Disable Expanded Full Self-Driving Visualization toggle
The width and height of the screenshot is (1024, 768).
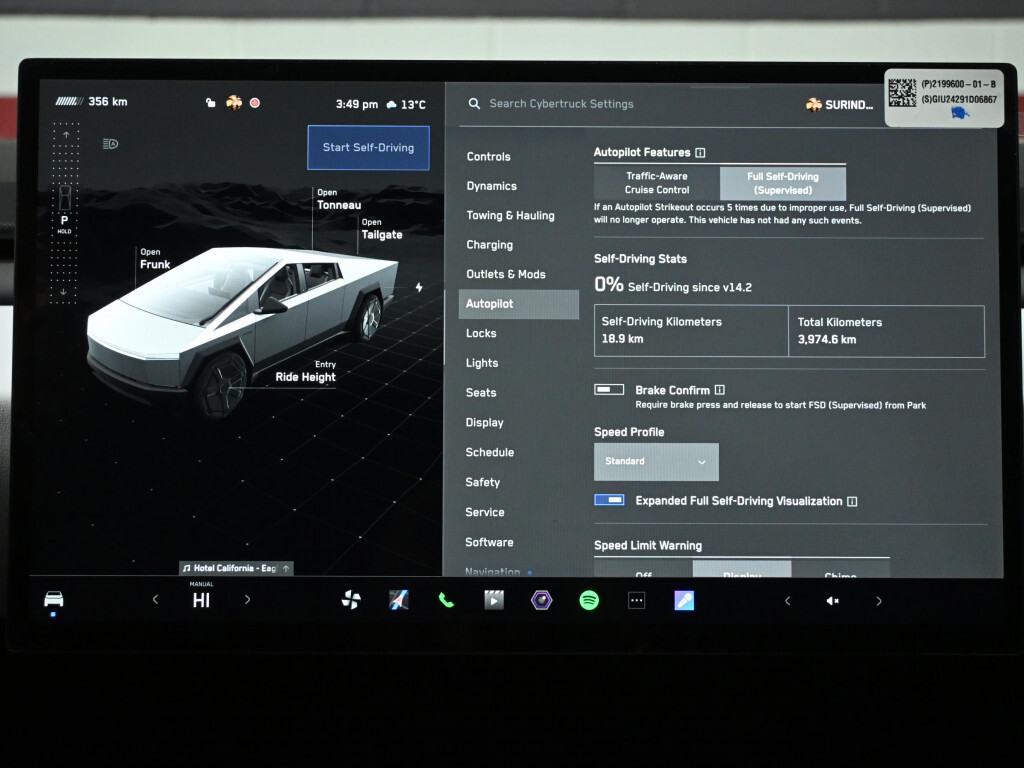[609, 500]
